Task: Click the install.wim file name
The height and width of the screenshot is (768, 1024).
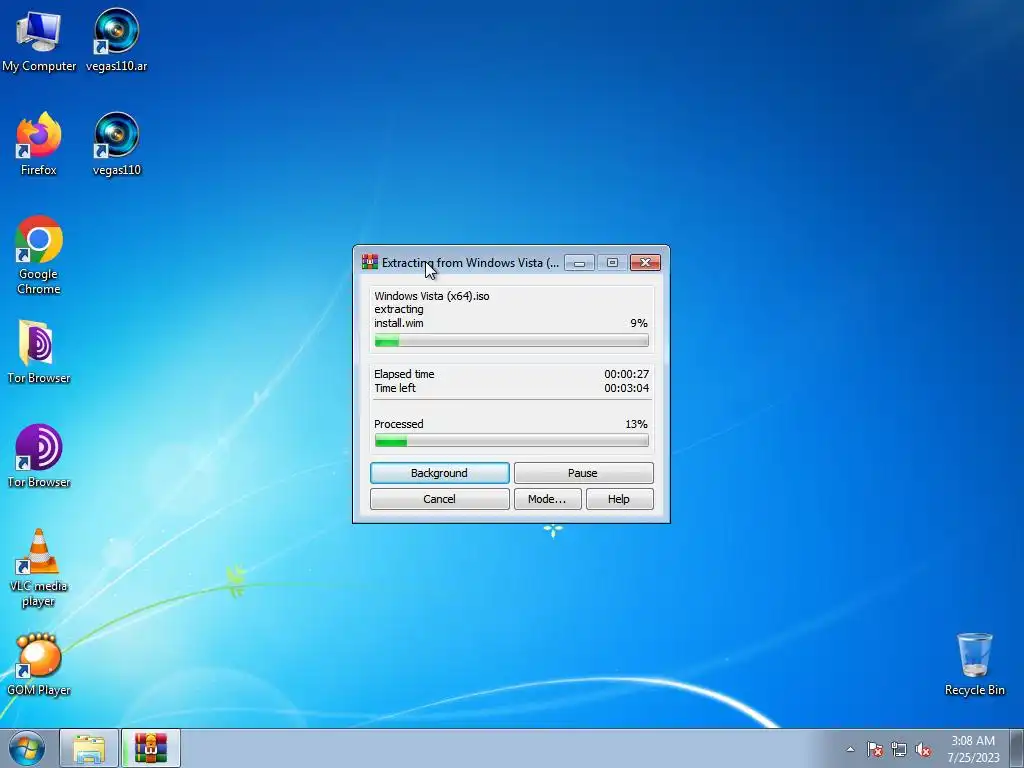Action: point(398,323)
